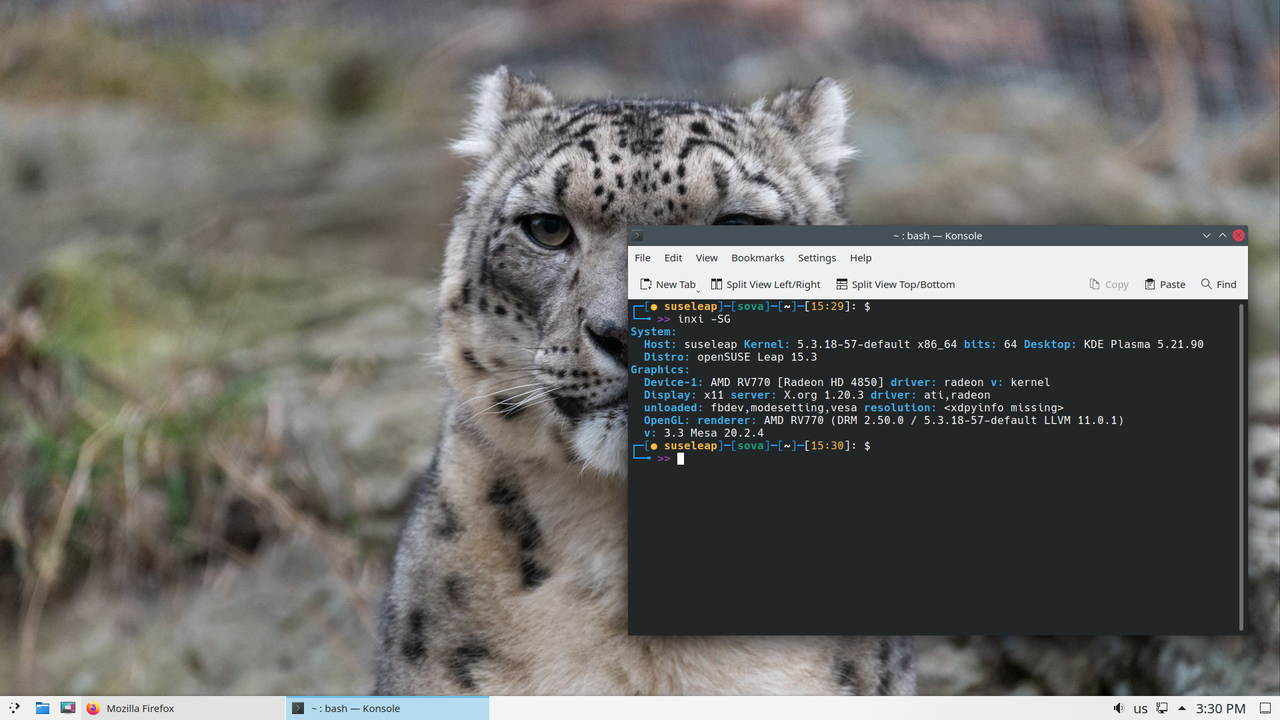
Task: Click the show desktop icon
Action: pyautogui.click(x=1264, y=708)
